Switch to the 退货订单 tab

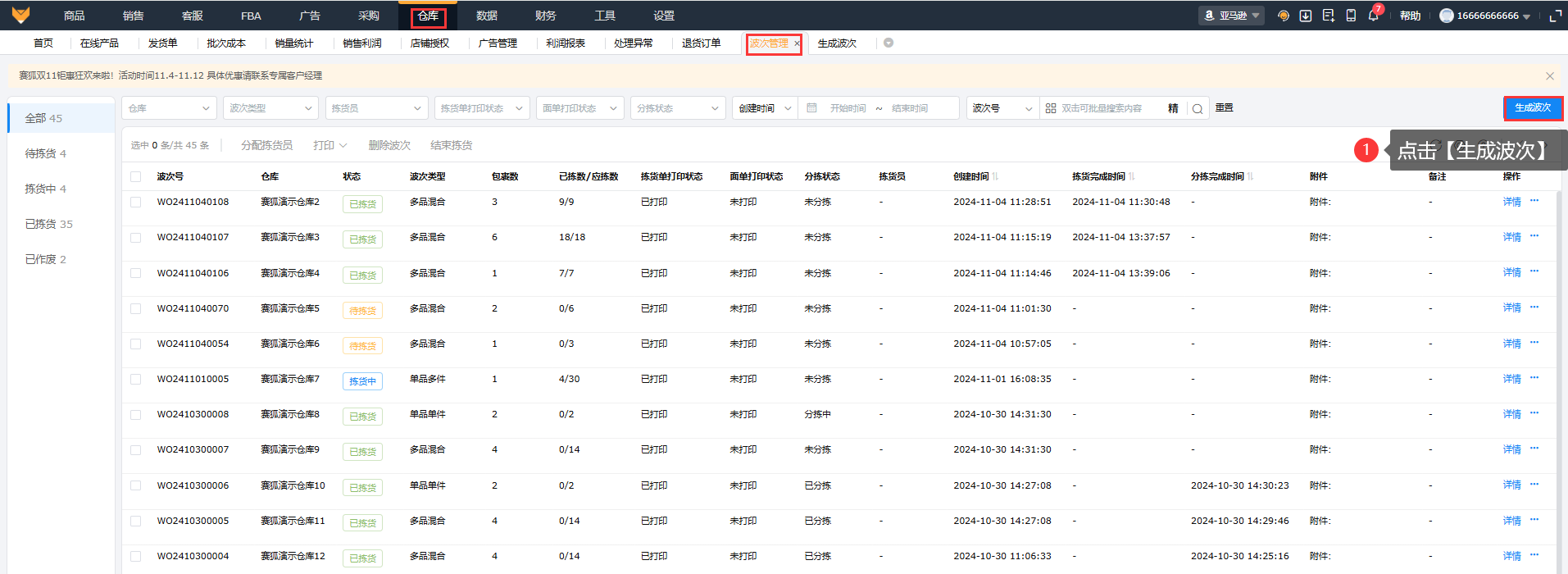click(701, 43)
